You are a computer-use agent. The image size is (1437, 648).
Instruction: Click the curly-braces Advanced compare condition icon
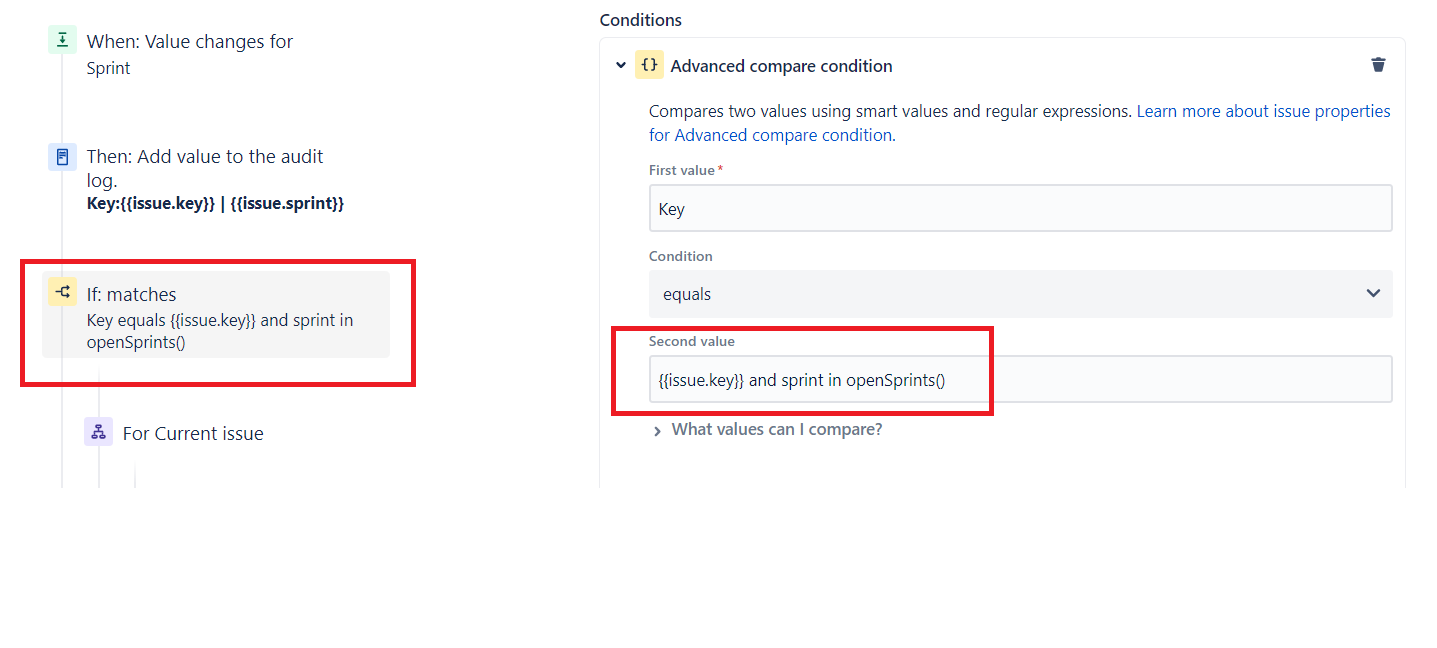click(x=650, y=65)
